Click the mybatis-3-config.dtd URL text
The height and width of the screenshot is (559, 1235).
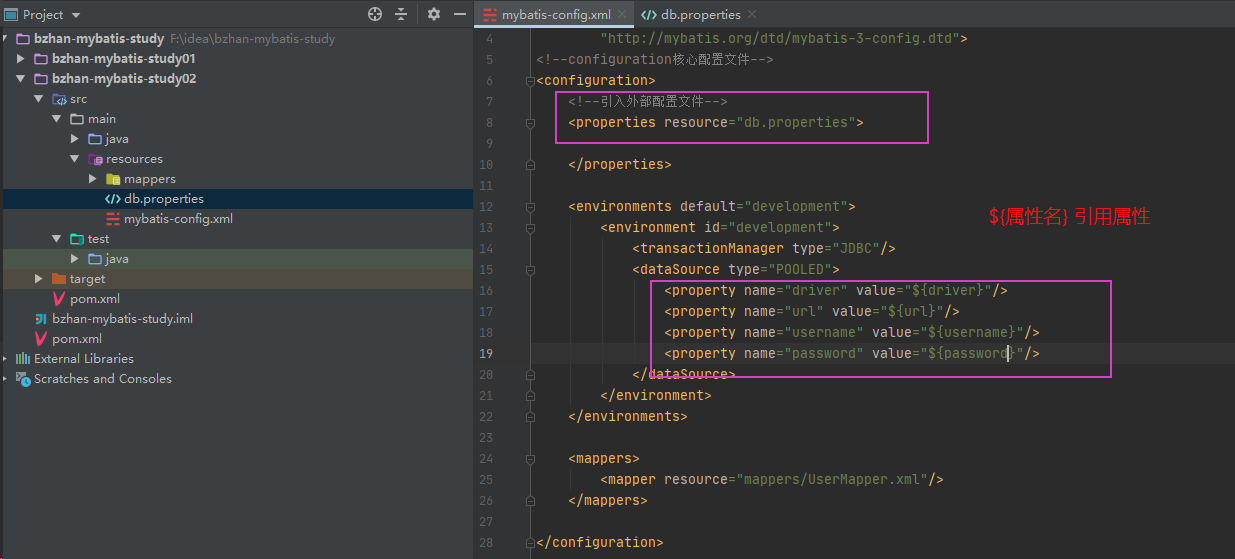pyautogui.click(x=780, y=39)
